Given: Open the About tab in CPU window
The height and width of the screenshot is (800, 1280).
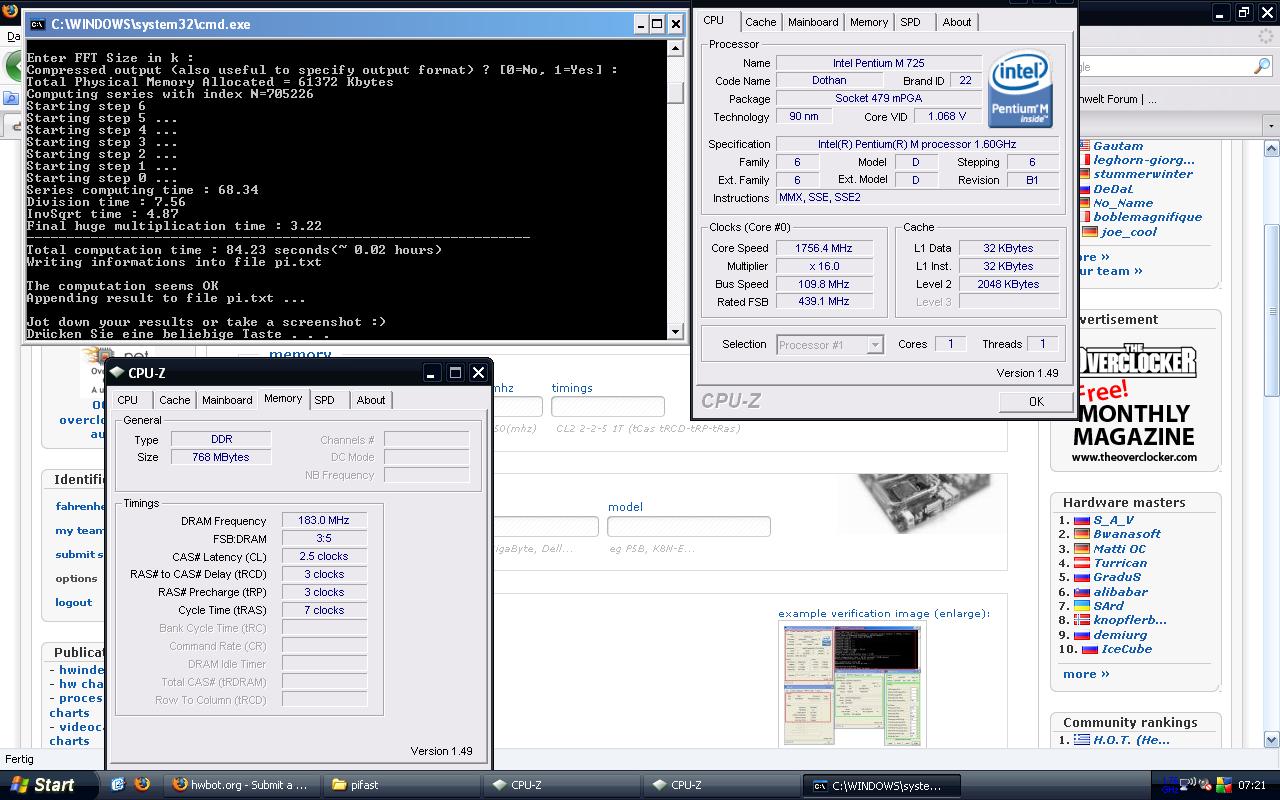Looking at the screenshot, I should (957, 22).
